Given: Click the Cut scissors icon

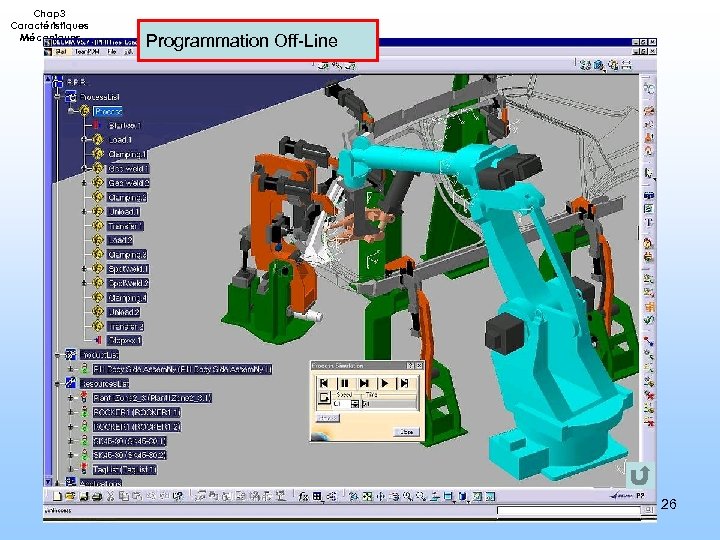Looking at the screenshot, I should pos(111,496).
